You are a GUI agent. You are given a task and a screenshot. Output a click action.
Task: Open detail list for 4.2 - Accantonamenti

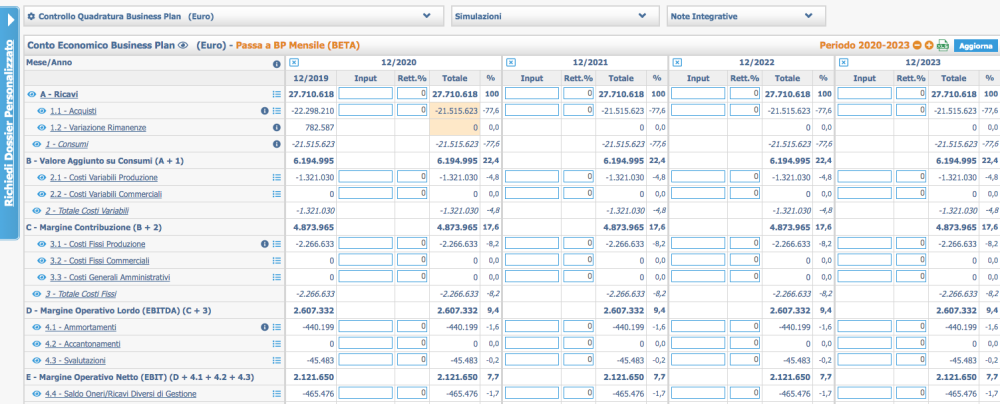pos(277,343)
